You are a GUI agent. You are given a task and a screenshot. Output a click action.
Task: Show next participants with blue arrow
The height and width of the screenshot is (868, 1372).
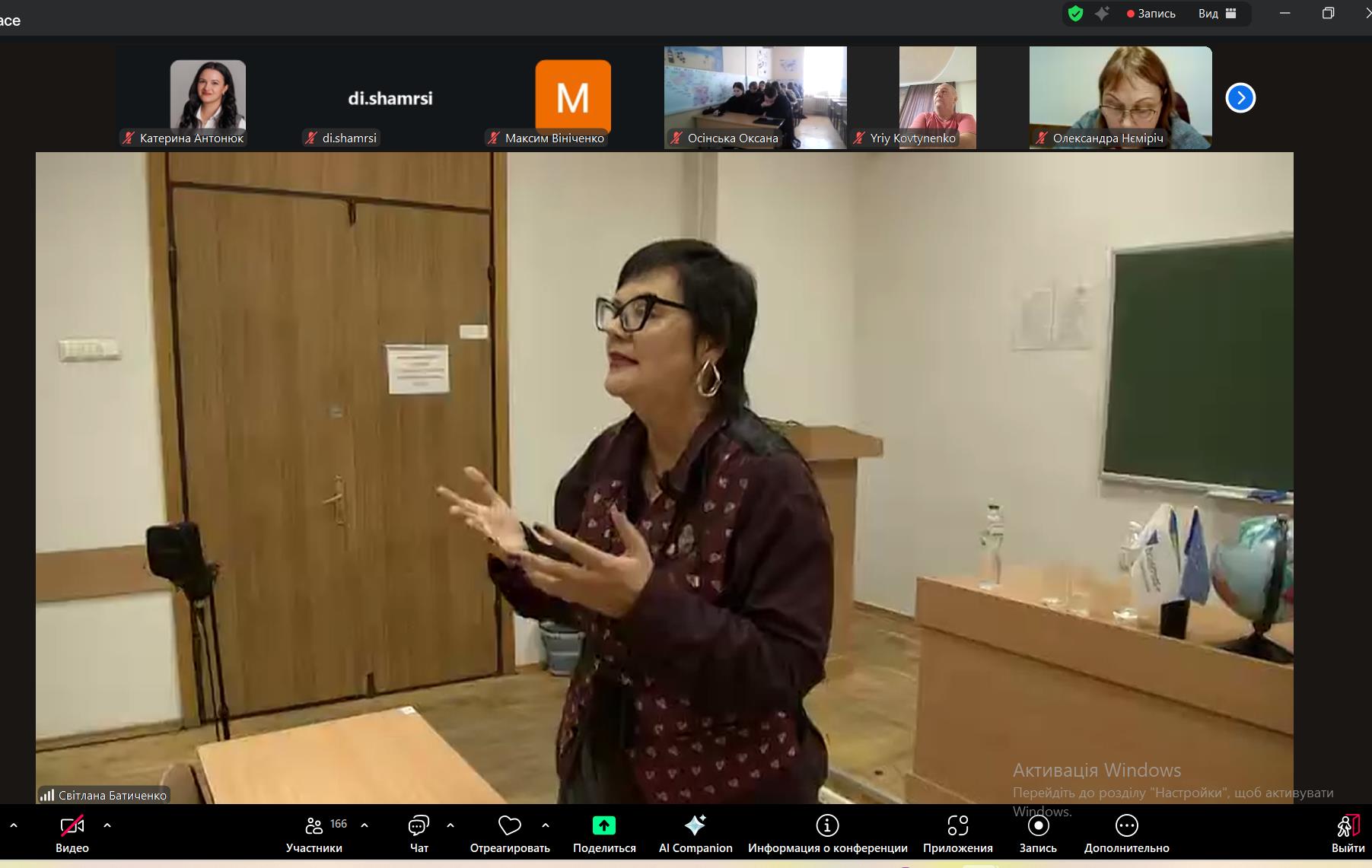(1240, 98)
